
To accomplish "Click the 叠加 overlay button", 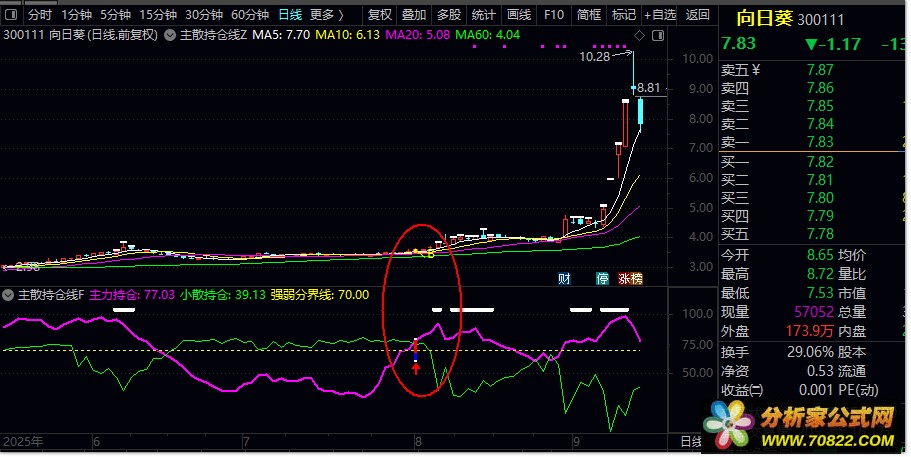I will pos(414,15).
